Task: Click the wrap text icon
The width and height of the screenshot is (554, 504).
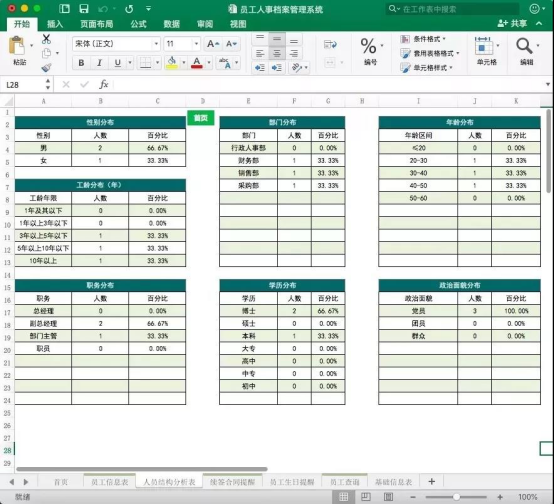Action: 330,44
